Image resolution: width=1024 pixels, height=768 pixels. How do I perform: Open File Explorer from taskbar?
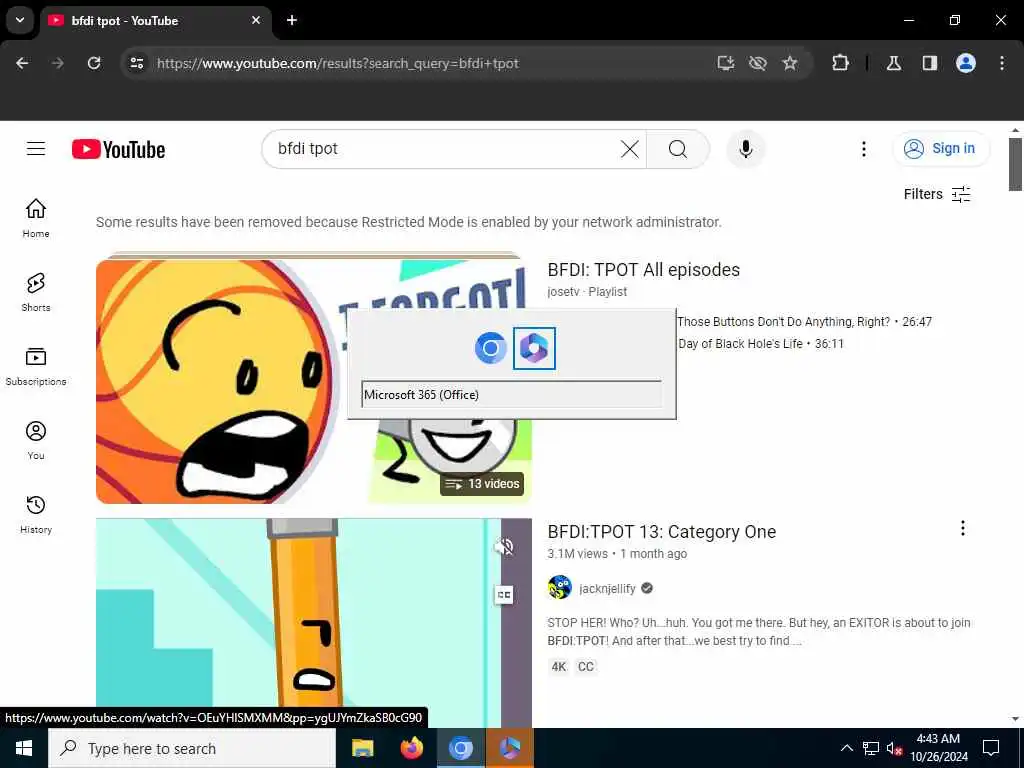[x=362, y=748]
